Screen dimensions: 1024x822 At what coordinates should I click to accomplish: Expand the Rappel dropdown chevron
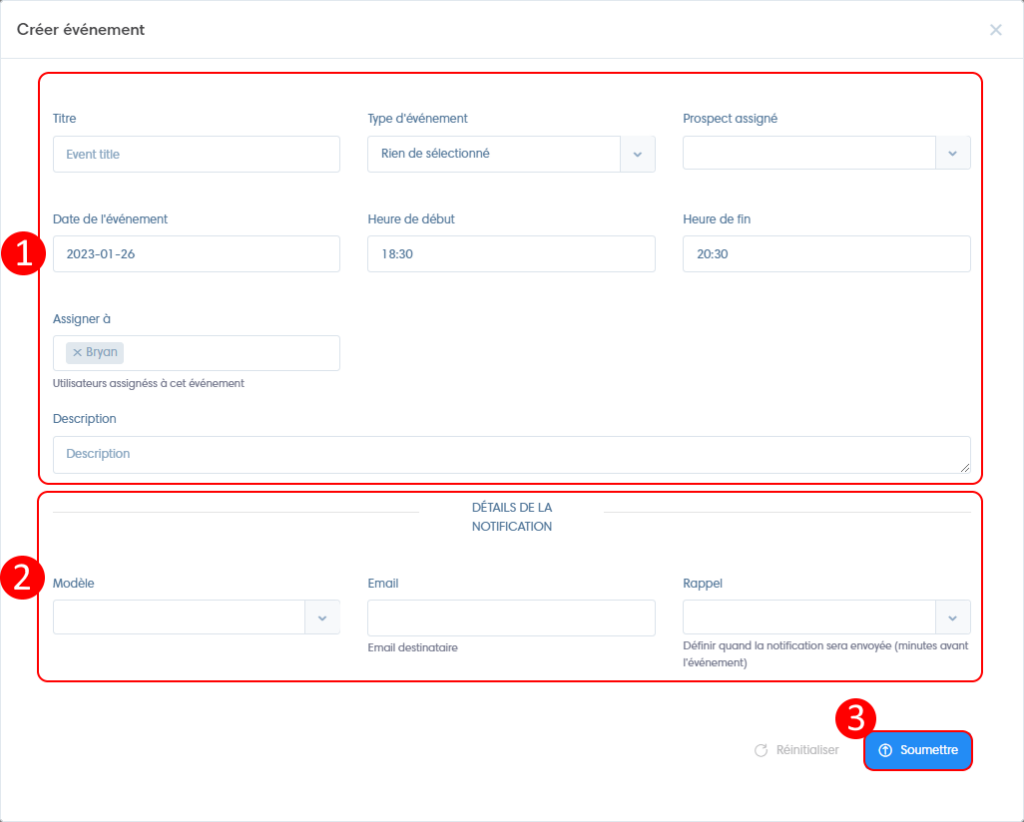pos(952,618)
